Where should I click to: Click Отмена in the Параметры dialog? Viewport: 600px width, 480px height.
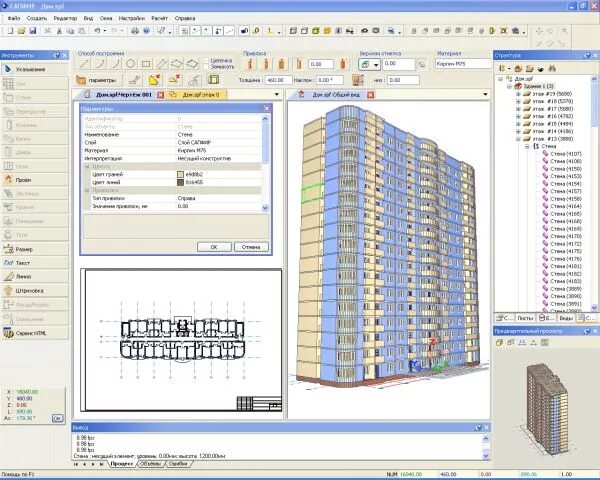(251, 247)
